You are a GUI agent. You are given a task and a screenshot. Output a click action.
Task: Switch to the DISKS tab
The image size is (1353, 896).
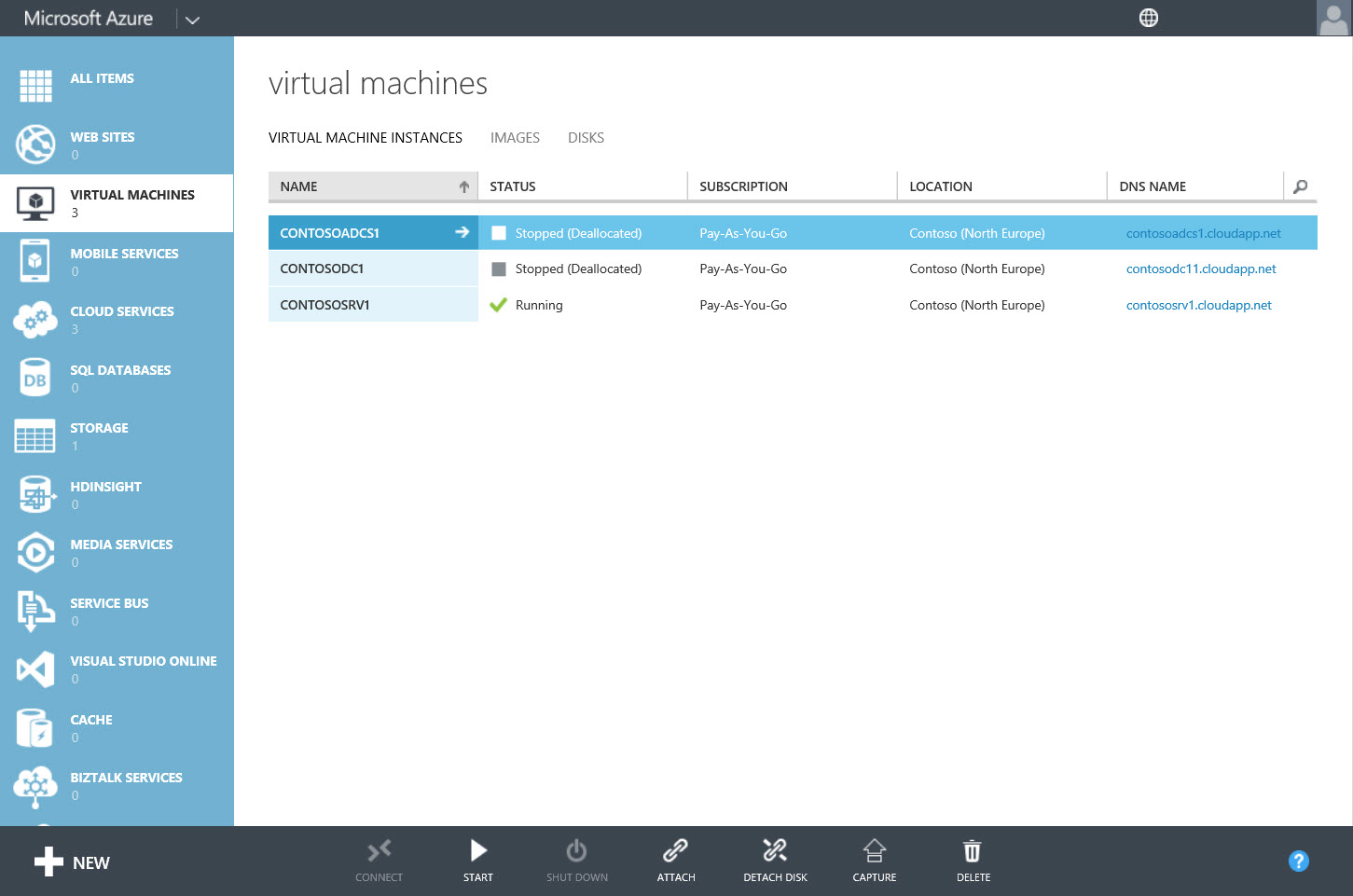click(586, 138)
